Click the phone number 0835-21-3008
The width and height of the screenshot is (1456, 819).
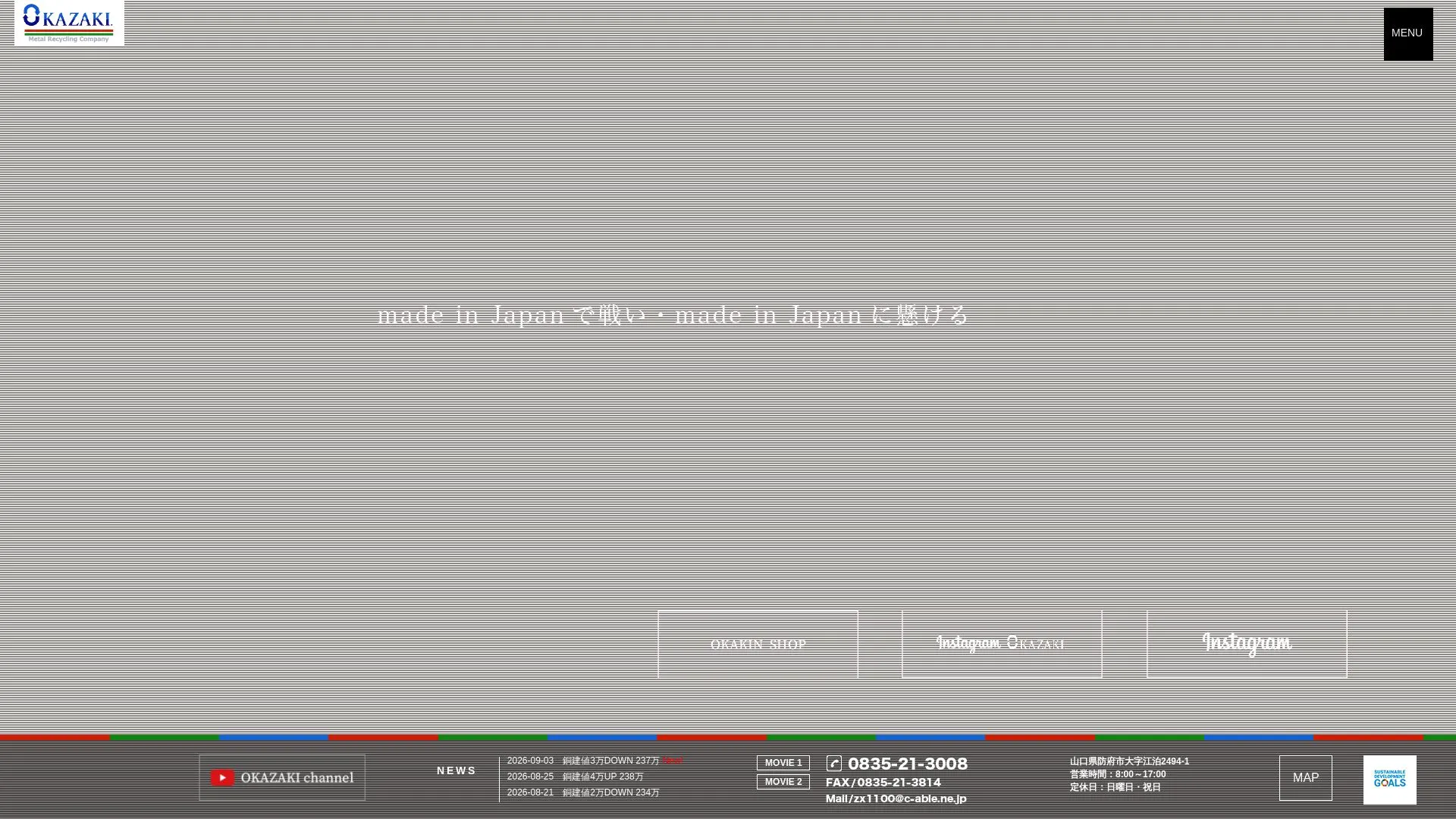coord(907,764)
